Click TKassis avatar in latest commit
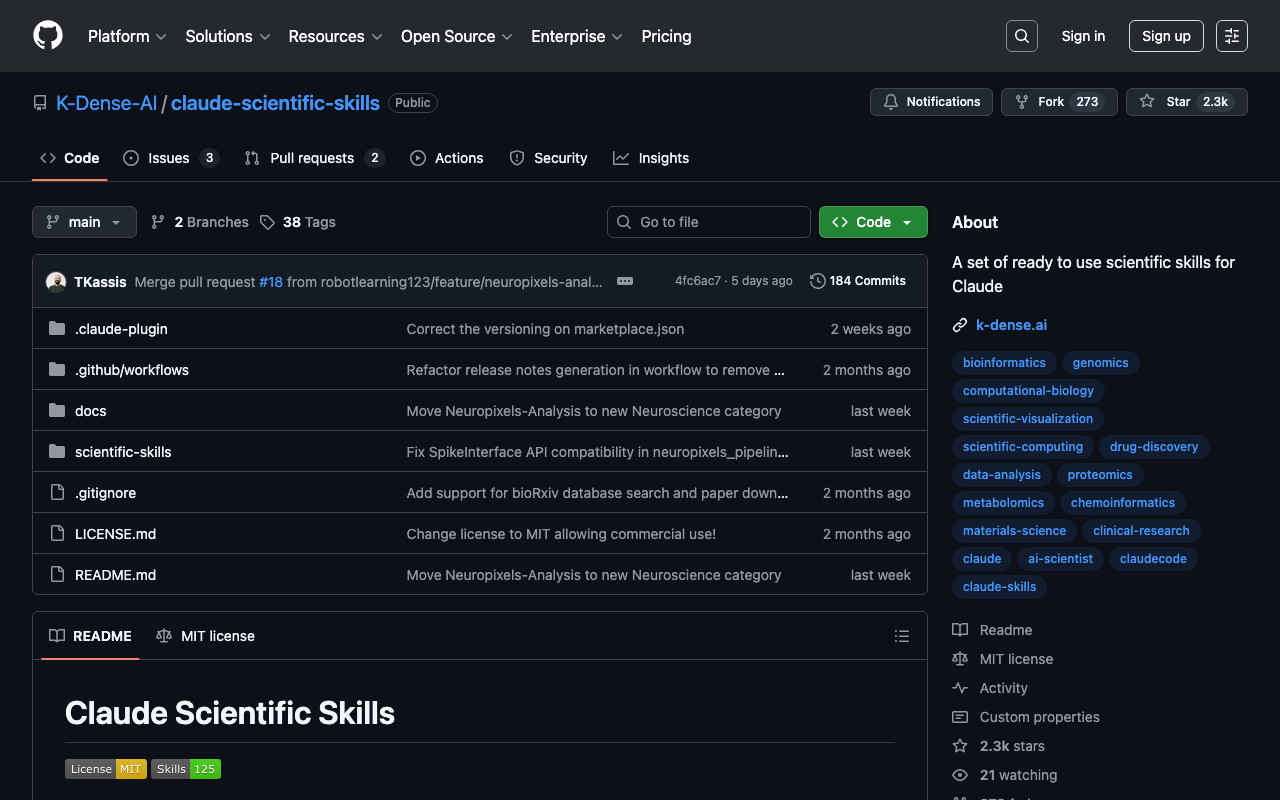This screenshot has height=800, width=1280. click(56, 282)
